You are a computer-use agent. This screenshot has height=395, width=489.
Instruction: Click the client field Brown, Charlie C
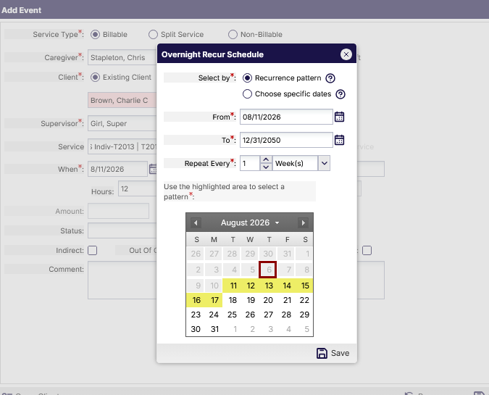tap(122, 100)
